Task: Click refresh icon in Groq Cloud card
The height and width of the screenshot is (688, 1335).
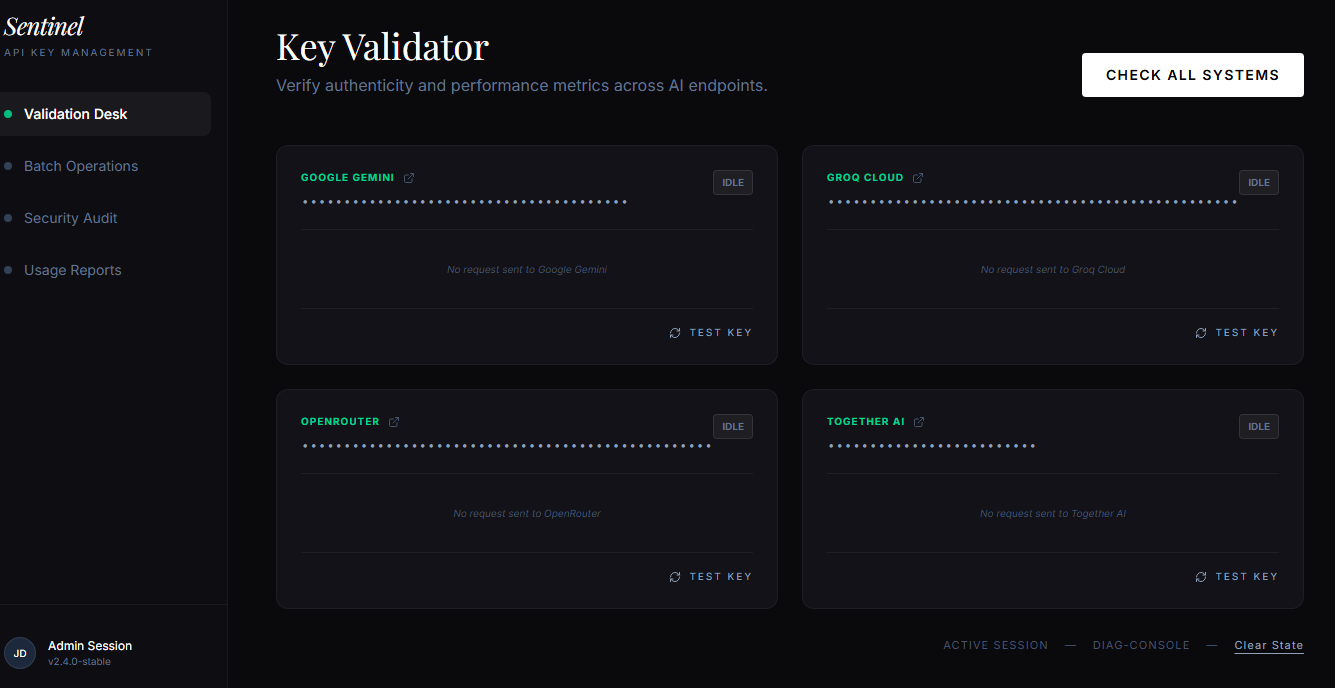Action: coord(1201,333)
